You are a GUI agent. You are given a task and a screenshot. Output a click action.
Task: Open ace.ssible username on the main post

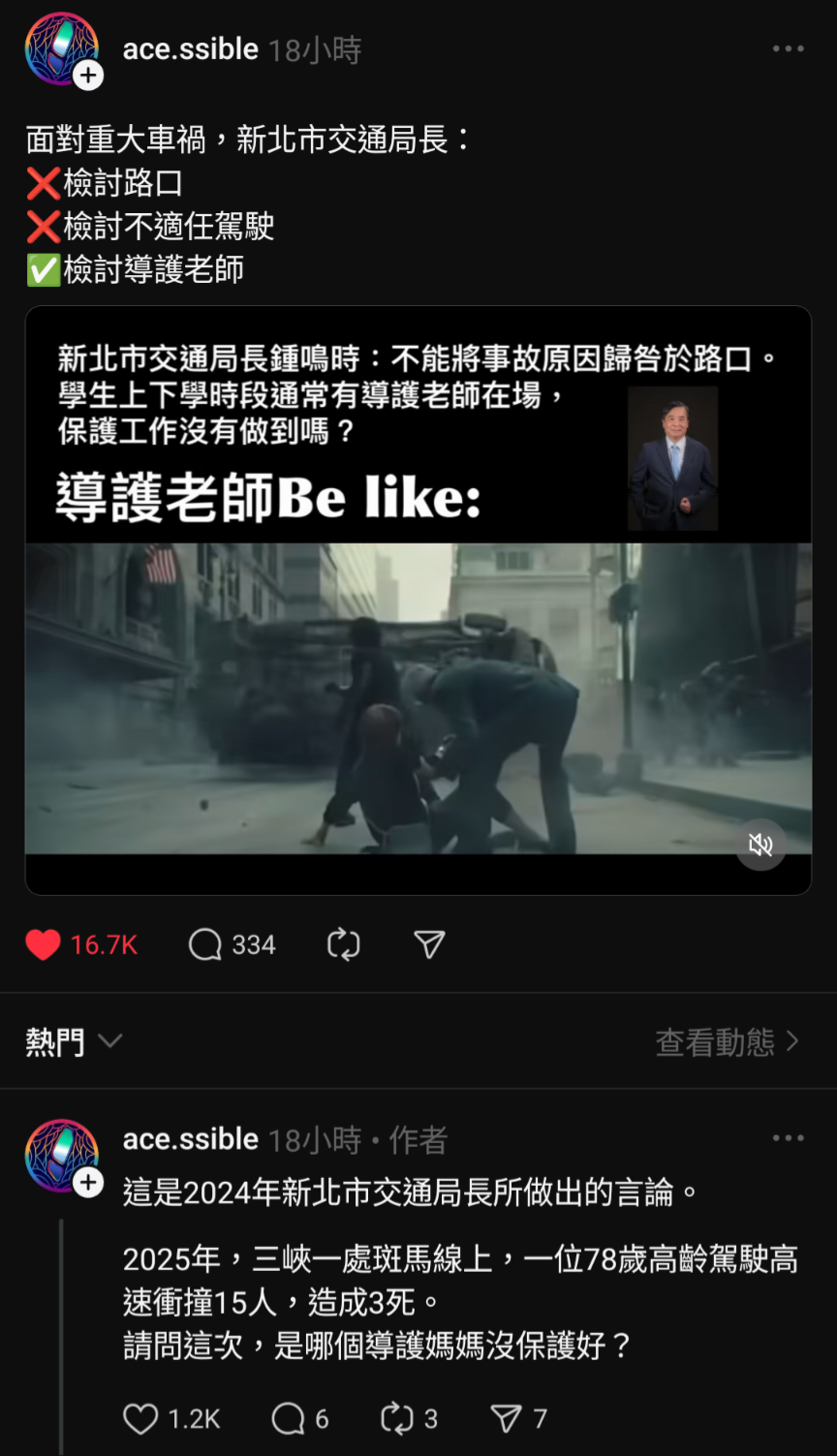tap(191, 49)
